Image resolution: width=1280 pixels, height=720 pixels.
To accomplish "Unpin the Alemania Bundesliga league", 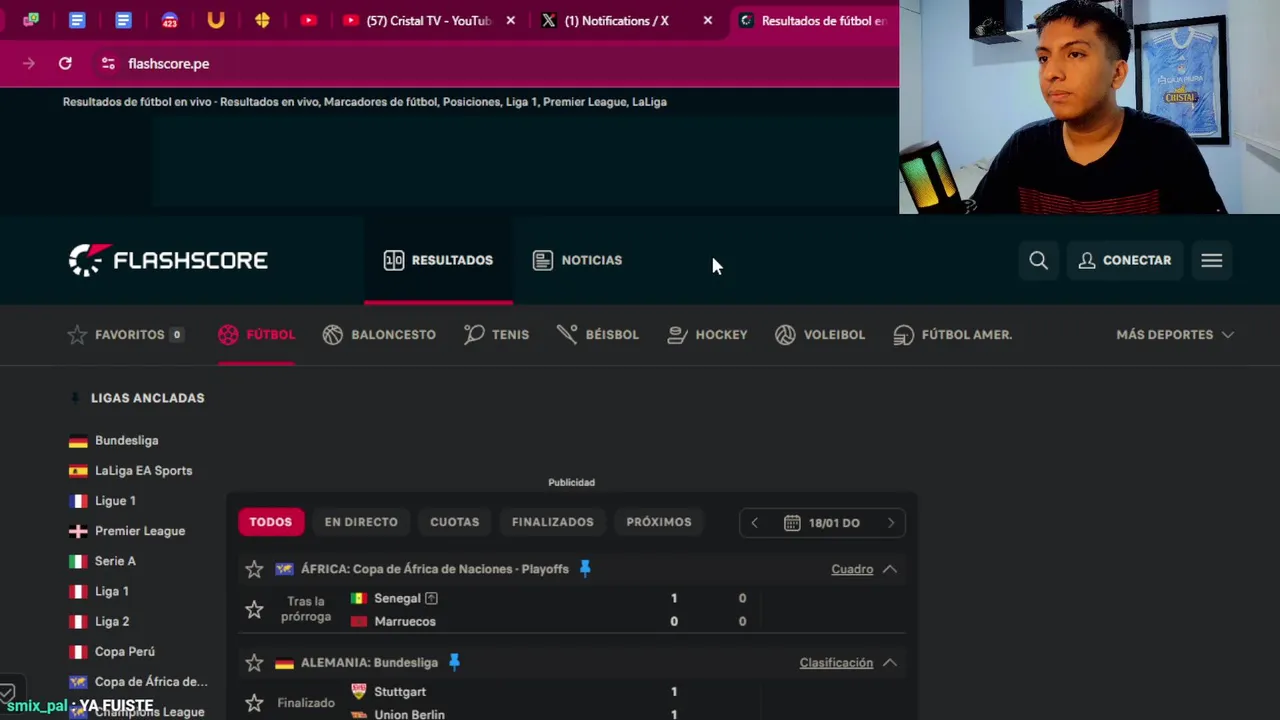I will click(x=454, y=662).
